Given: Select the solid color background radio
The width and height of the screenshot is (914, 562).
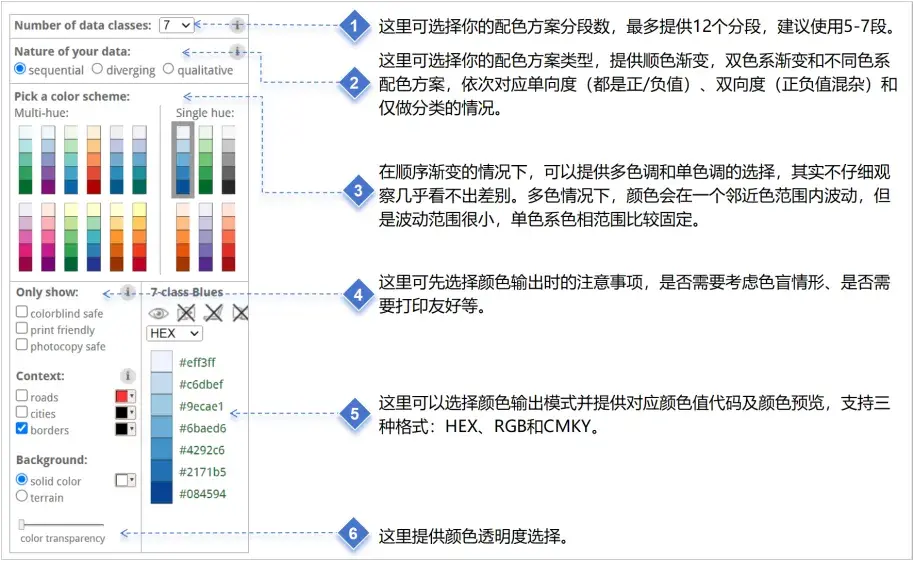Looking at the screenshot, I should [22, 479].
